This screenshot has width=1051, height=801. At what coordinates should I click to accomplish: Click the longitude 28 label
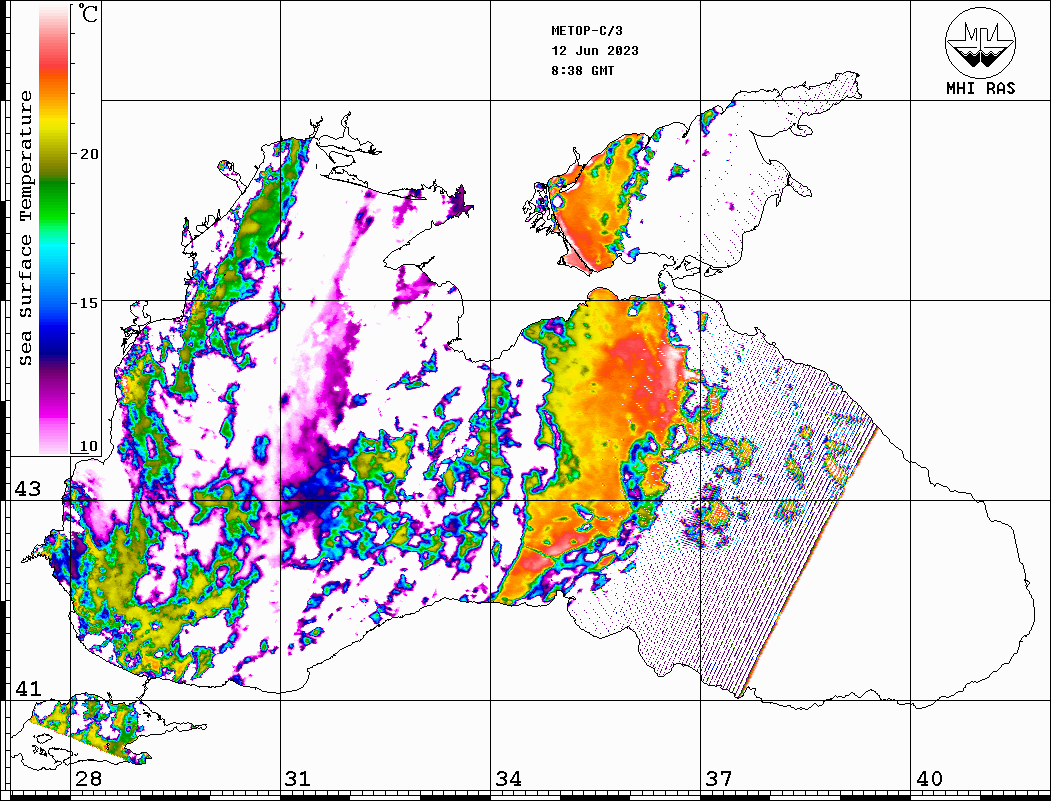click(x=88, y=779)
